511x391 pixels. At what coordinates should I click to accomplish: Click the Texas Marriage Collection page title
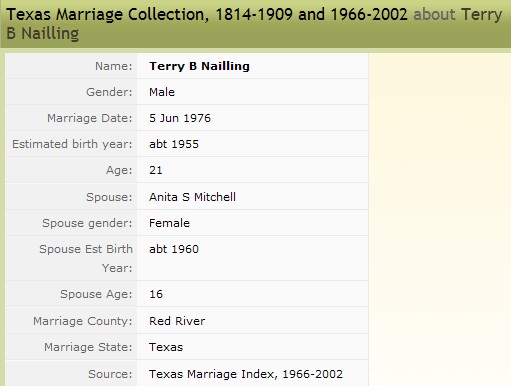(x=254, y=24)
